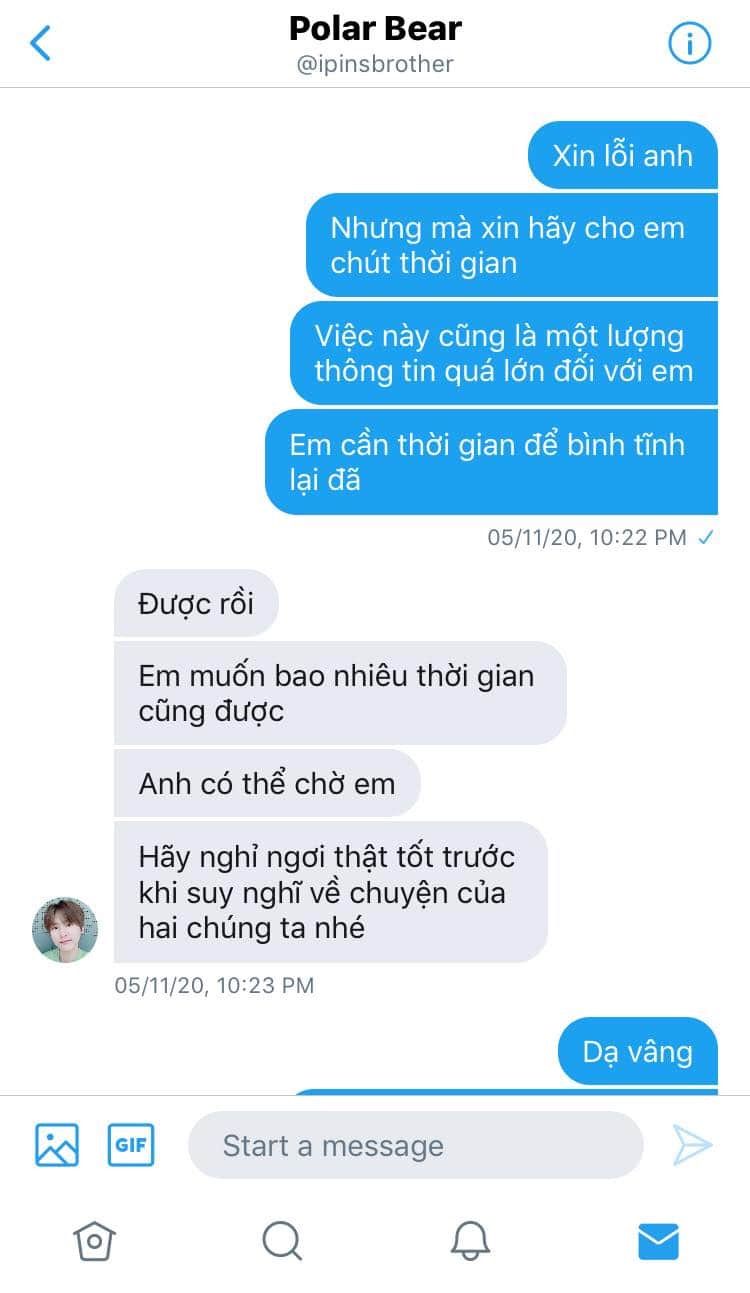Tap the send paper-plane icon

[x=692, y=1145]
